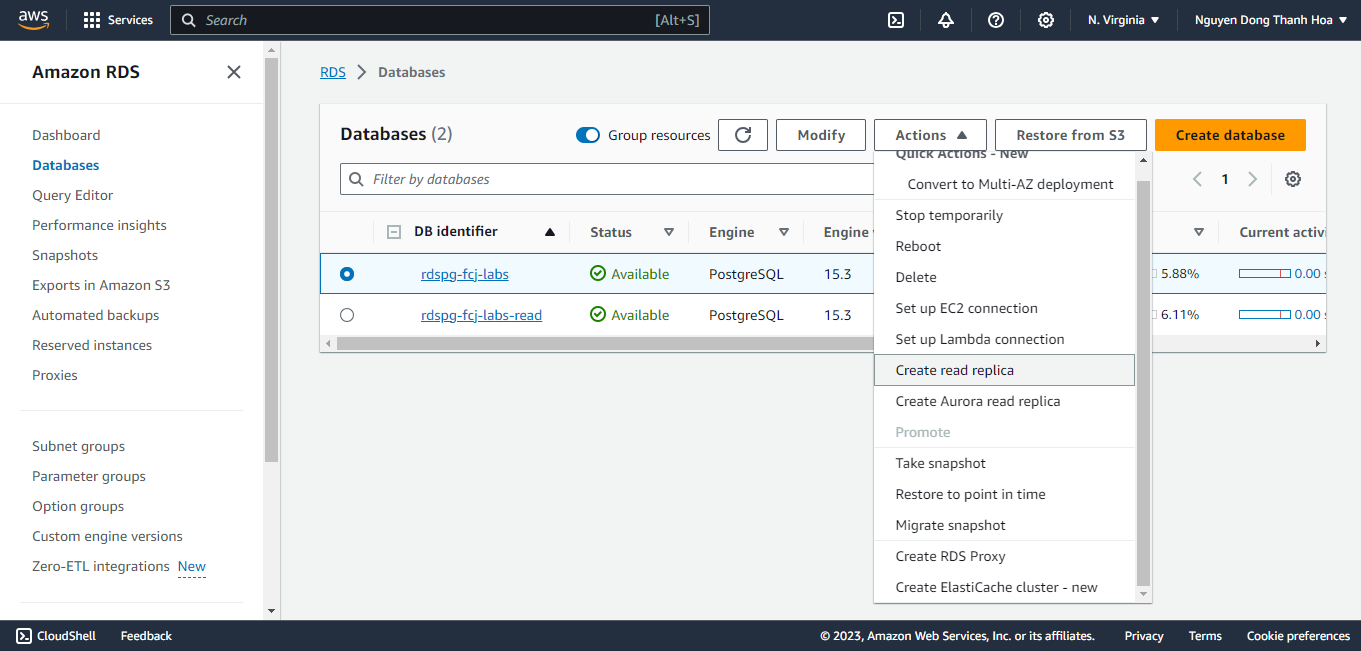Choose Set up Lambda connection
1361x651 pixels.
pos(1005,339)
